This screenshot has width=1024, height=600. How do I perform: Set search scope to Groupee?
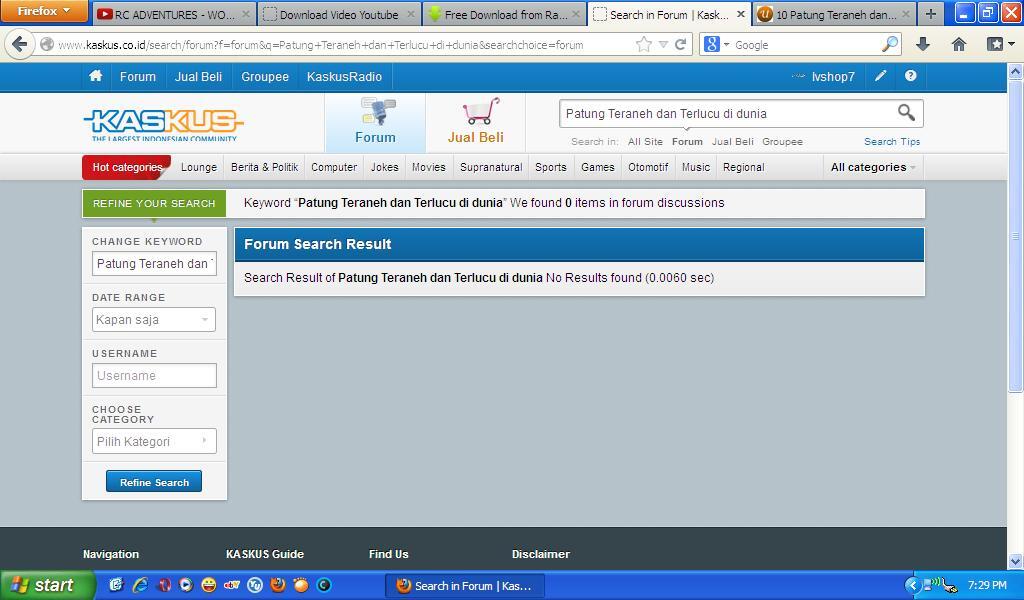782,142
